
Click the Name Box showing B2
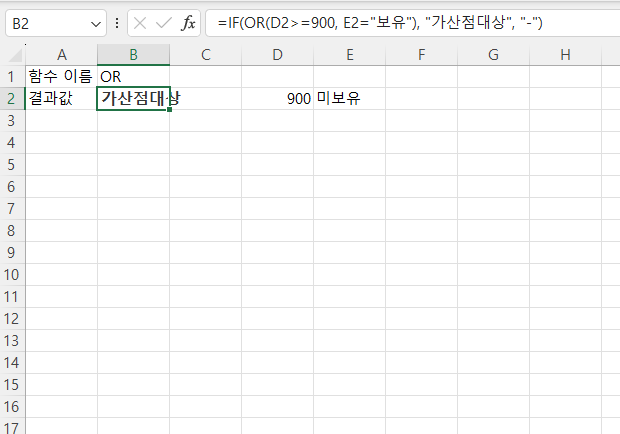click(56, 24)
